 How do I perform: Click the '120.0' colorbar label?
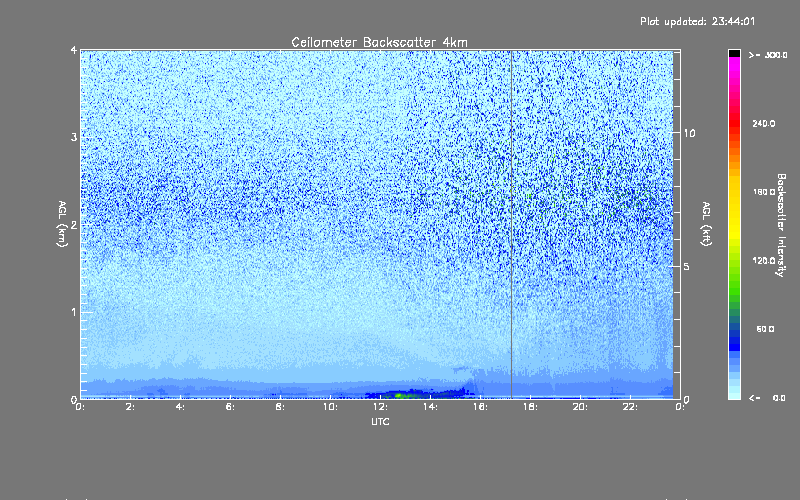(764, 260)
